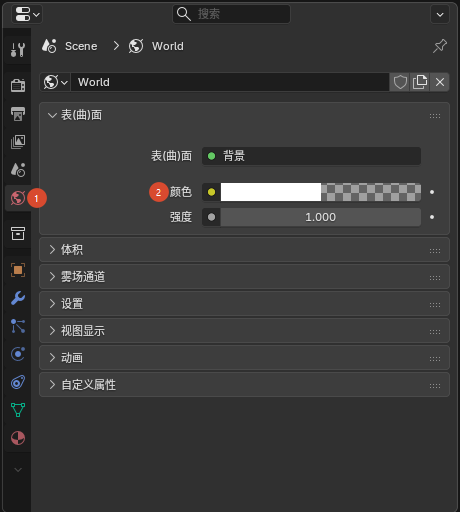Open the Material properties tab icon
Image resolution: width=460 pixels, height=512 pixels.
(18, 438)
